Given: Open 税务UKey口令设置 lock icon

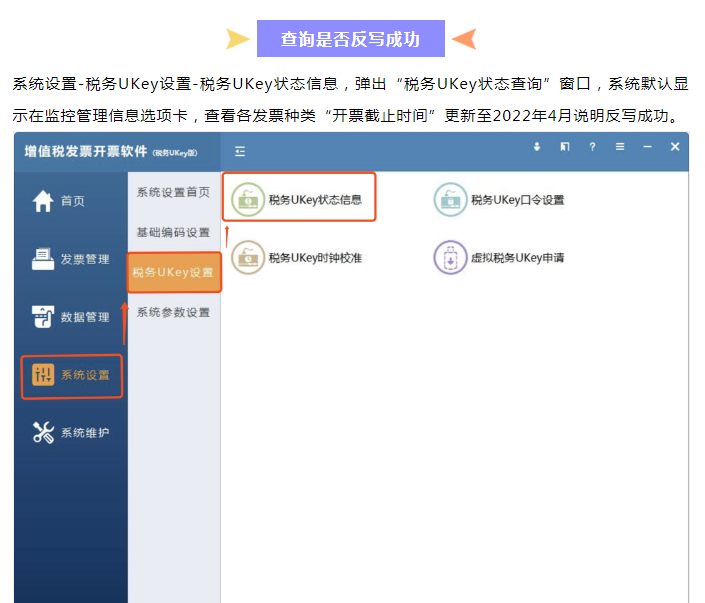Looking at the screenshot, I should (450, 199).
